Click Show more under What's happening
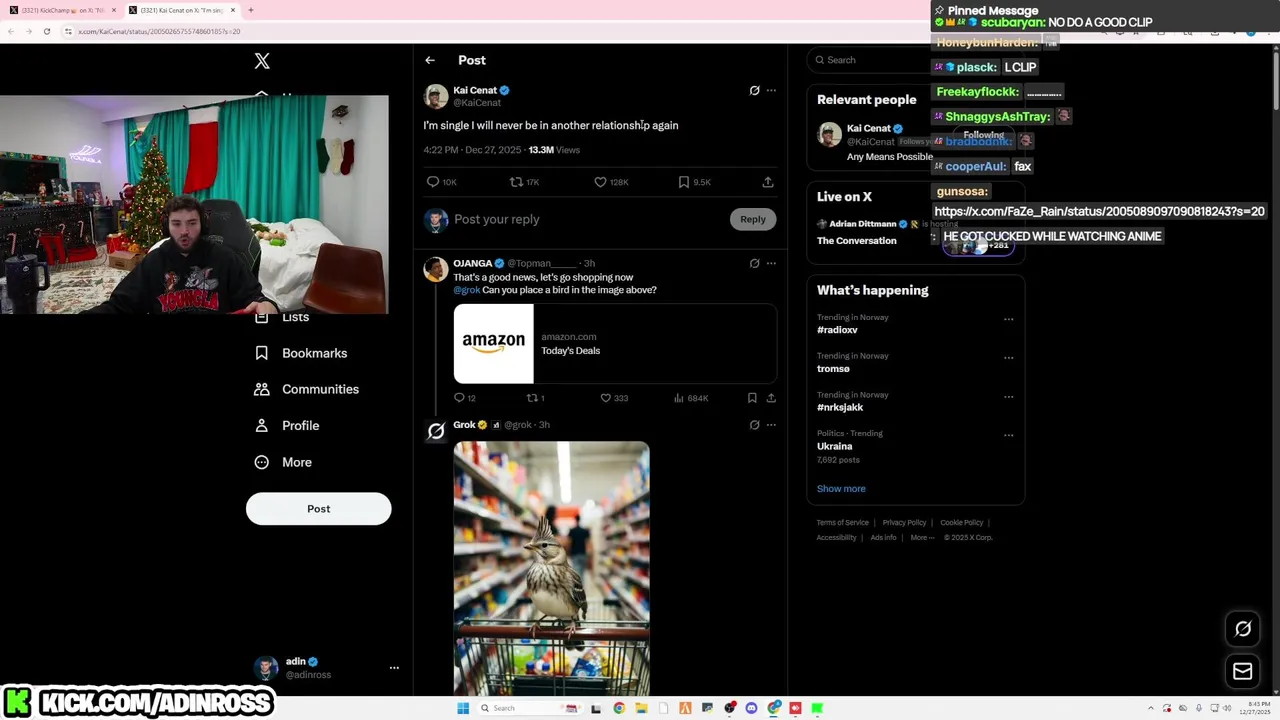The height and width of the screenshot is (720, 1280). pos(841,489)
